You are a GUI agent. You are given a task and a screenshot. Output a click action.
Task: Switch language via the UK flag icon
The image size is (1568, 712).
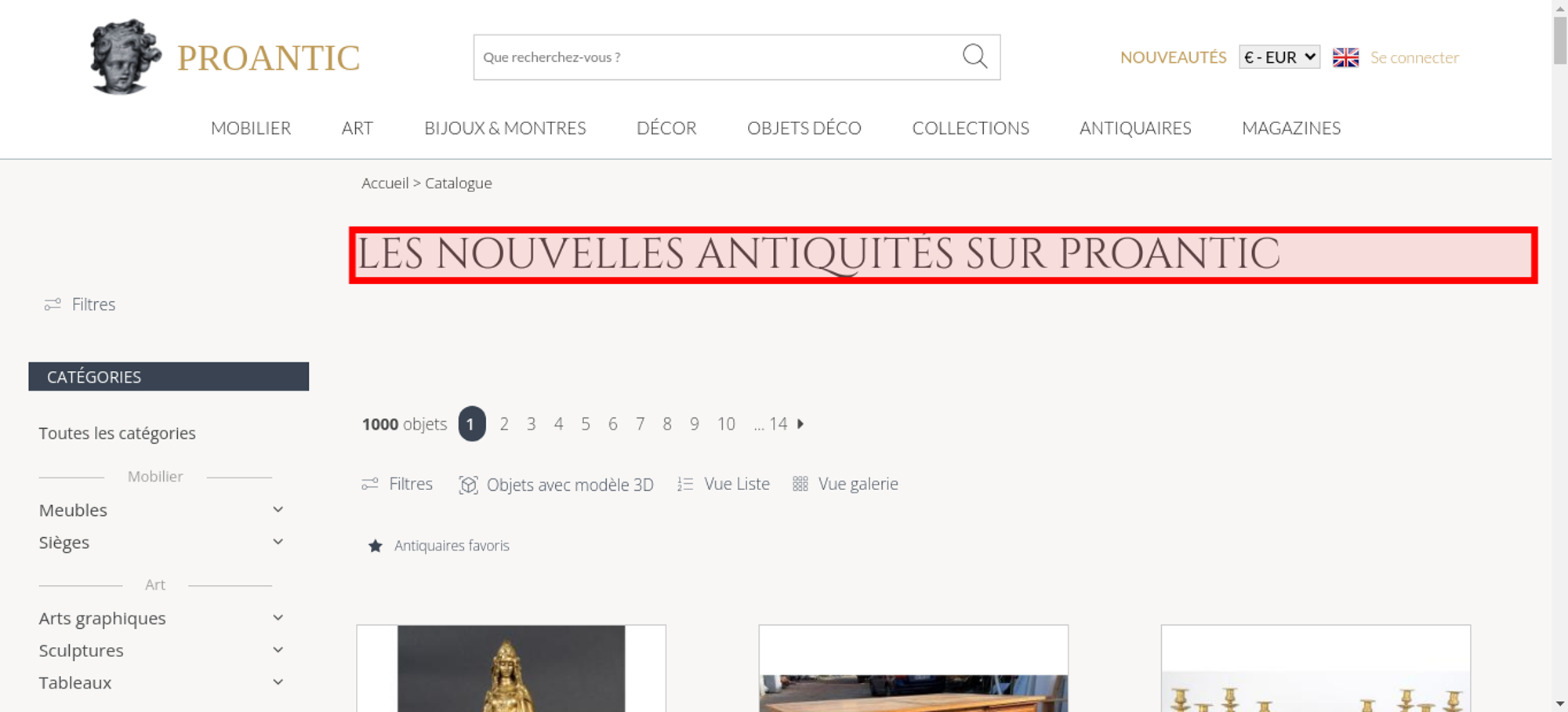coord(1345,57)
